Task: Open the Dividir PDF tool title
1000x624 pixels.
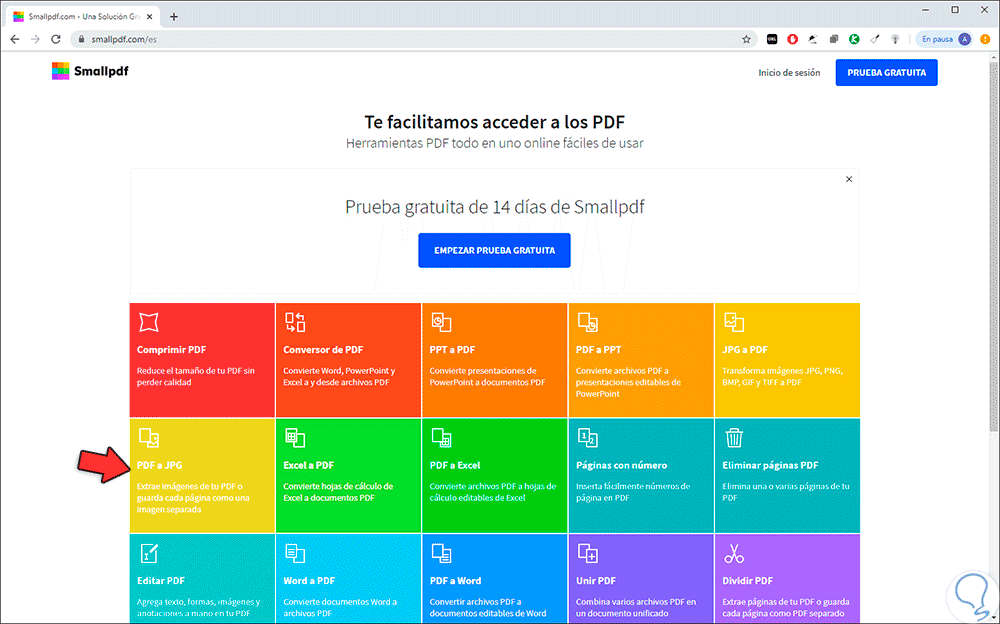Action: [747, 581]
